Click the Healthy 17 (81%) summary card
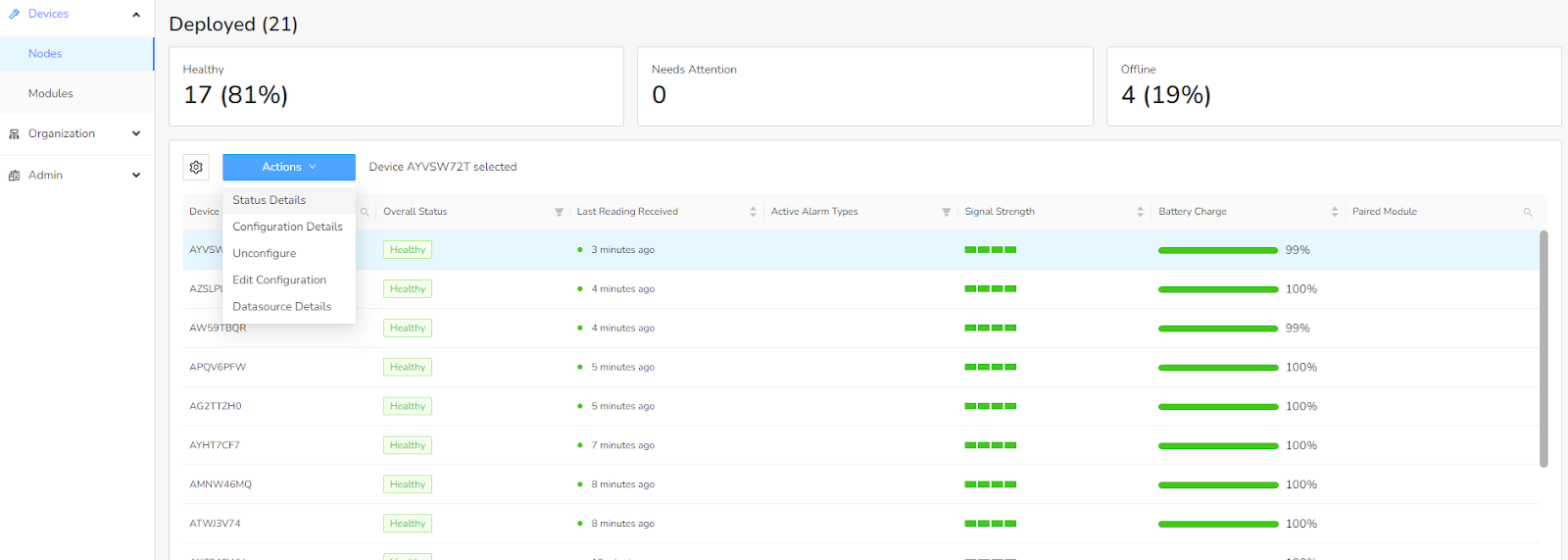The height and width of the screenshot is (560, 1568). 396,86
